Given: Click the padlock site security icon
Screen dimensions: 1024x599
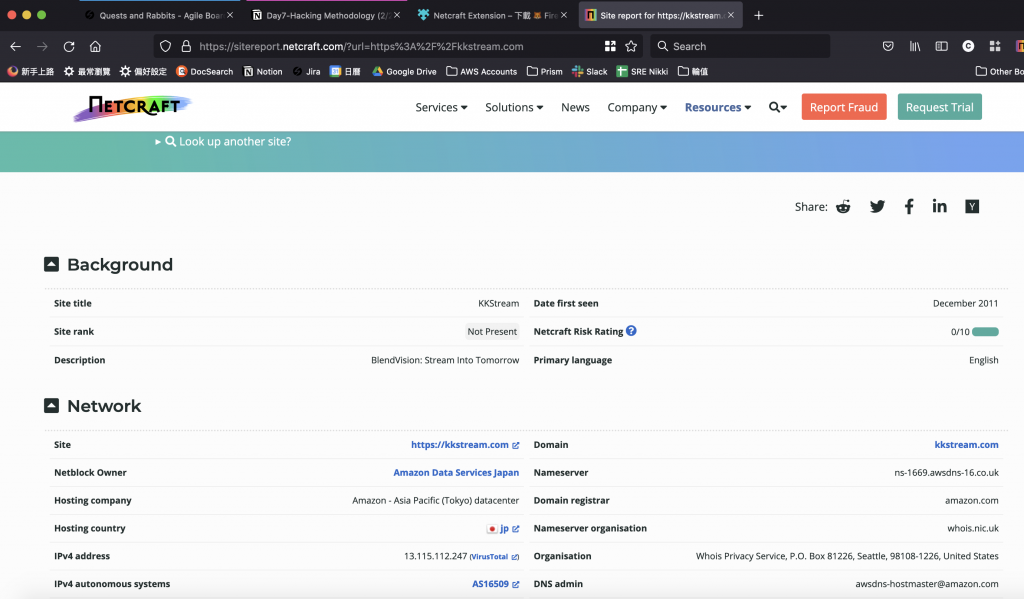Looking at the screenshot, I should point(186,46).
